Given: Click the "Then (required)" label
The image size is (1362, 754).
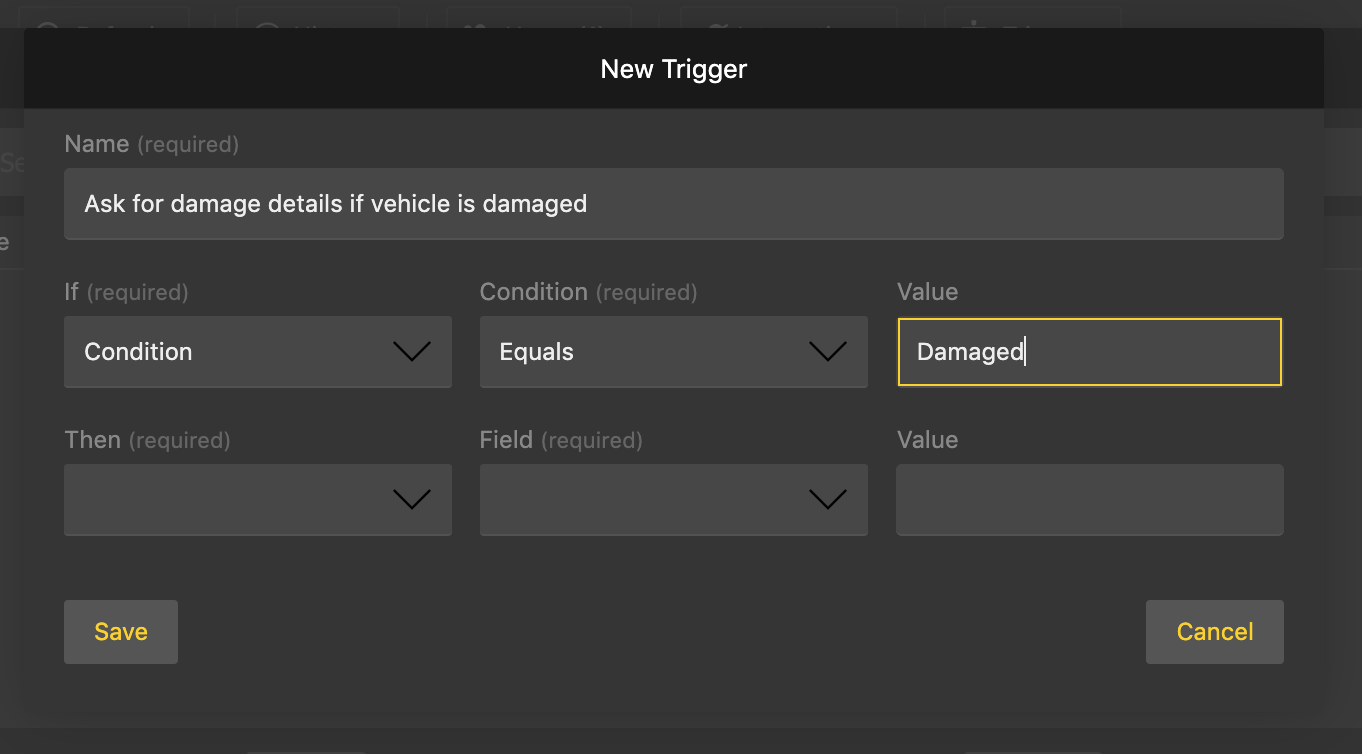Looking at the screenshot, I should click(147, 440).
